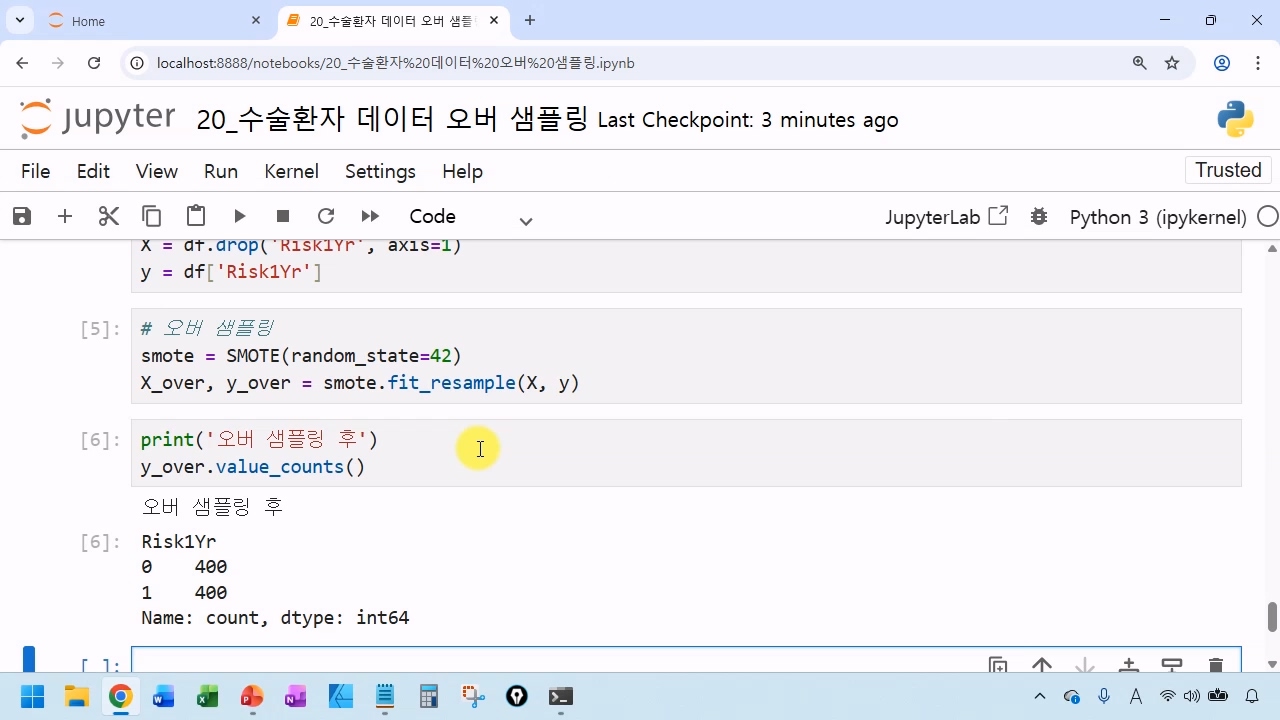Open the Chrome three-dot menu

point(1258,63)
